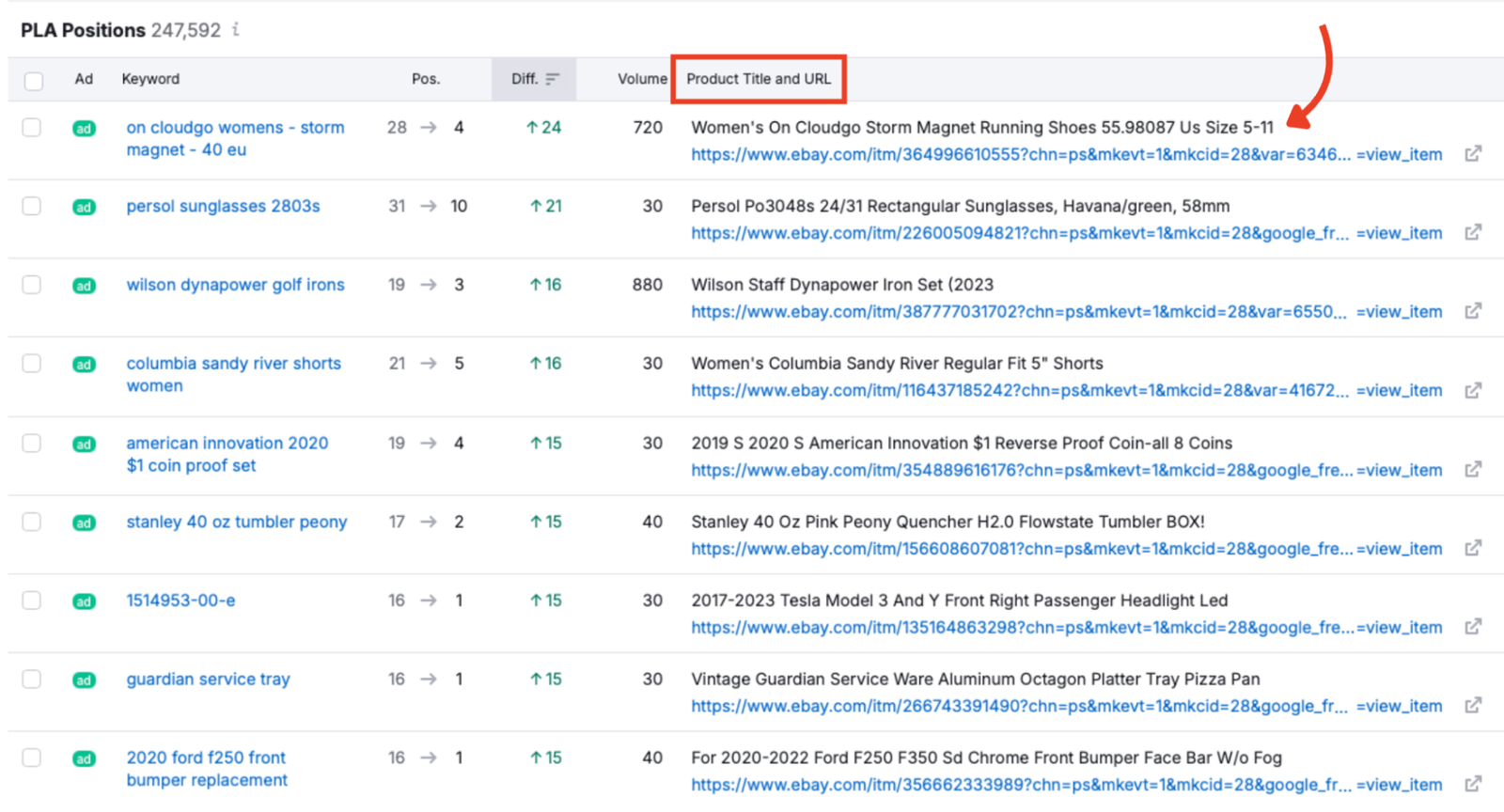Click ad badge for stanley 40 oz tumbler
This screenshot has height=812, width=1504.
click(x=84, y=523)
